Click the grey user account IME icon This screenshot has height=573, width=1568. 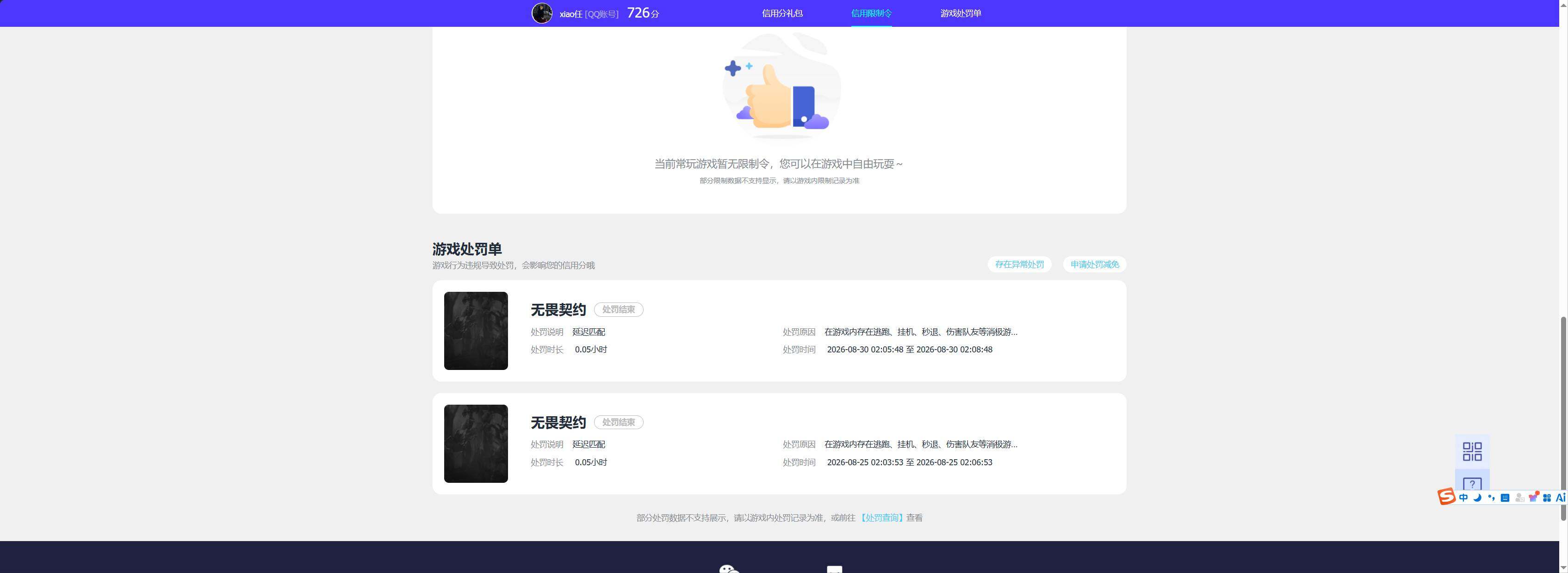tap(1520, 498)
